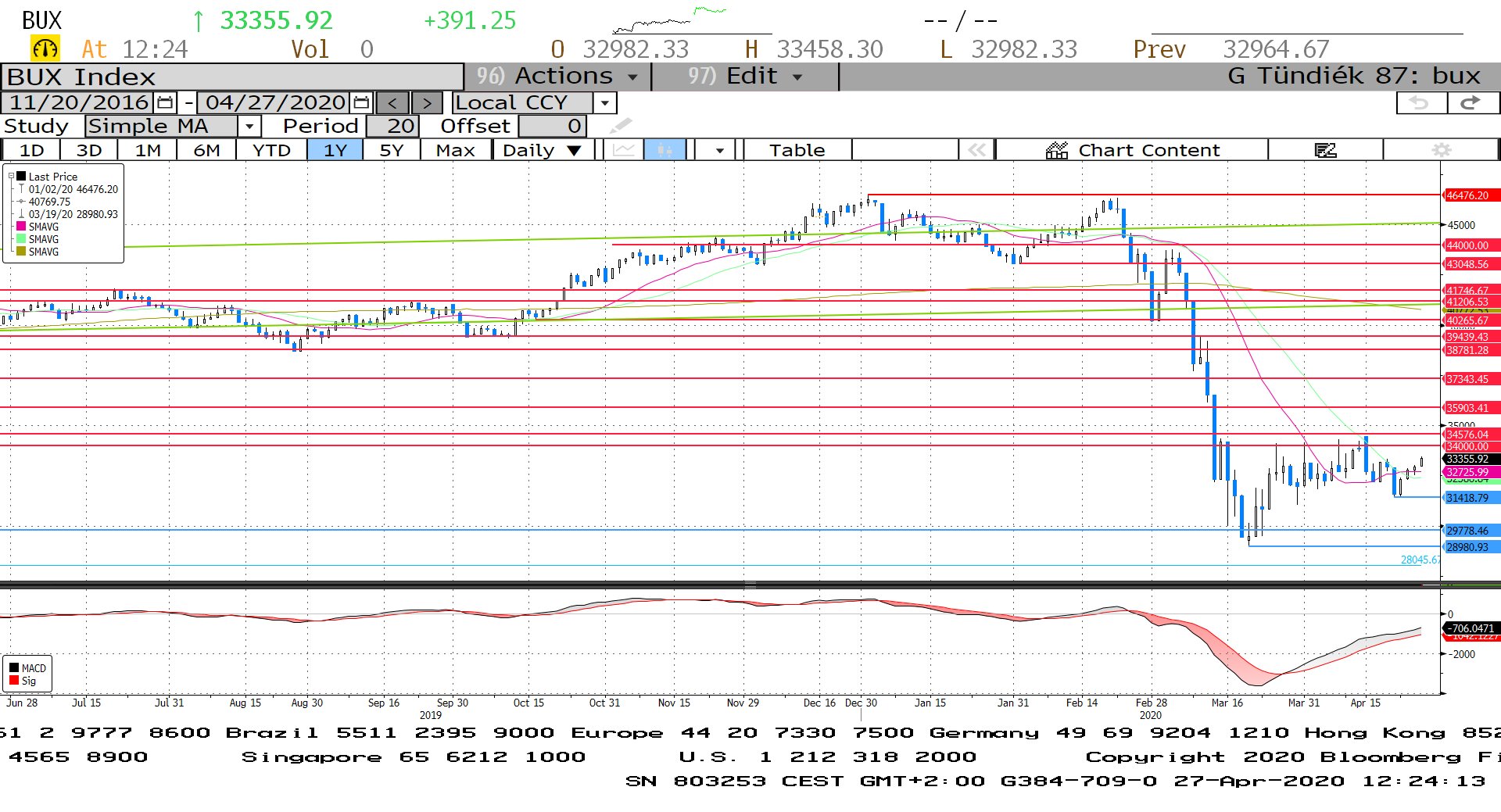This screenshot has height=812, width=1501.
Task: Select the YTD range tab
Action: (x=271, y=150)
